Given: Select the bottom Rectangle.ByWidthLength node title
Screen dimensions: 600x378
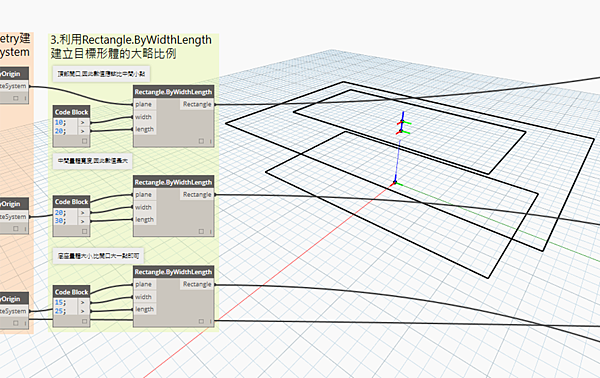Looking at the screenshot, I should [173, 272].
